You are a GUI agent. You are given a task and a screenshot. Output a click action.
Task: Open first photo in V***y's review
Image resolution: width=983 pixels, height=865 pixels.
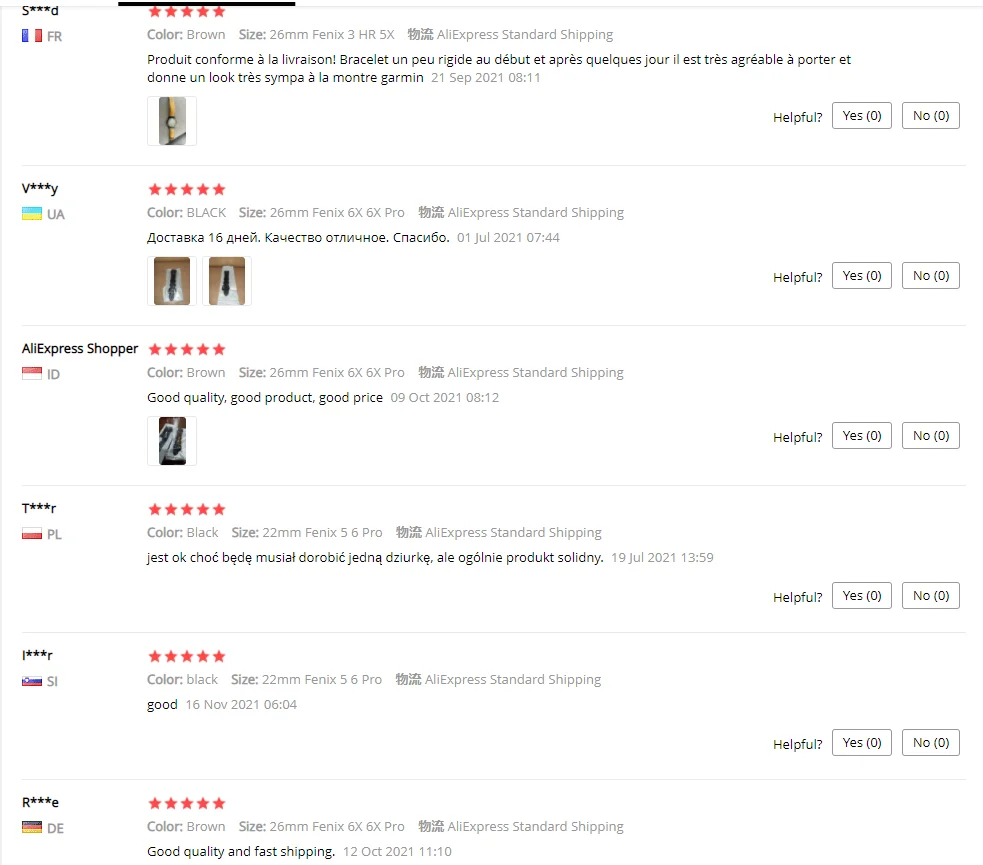(172, 281)
